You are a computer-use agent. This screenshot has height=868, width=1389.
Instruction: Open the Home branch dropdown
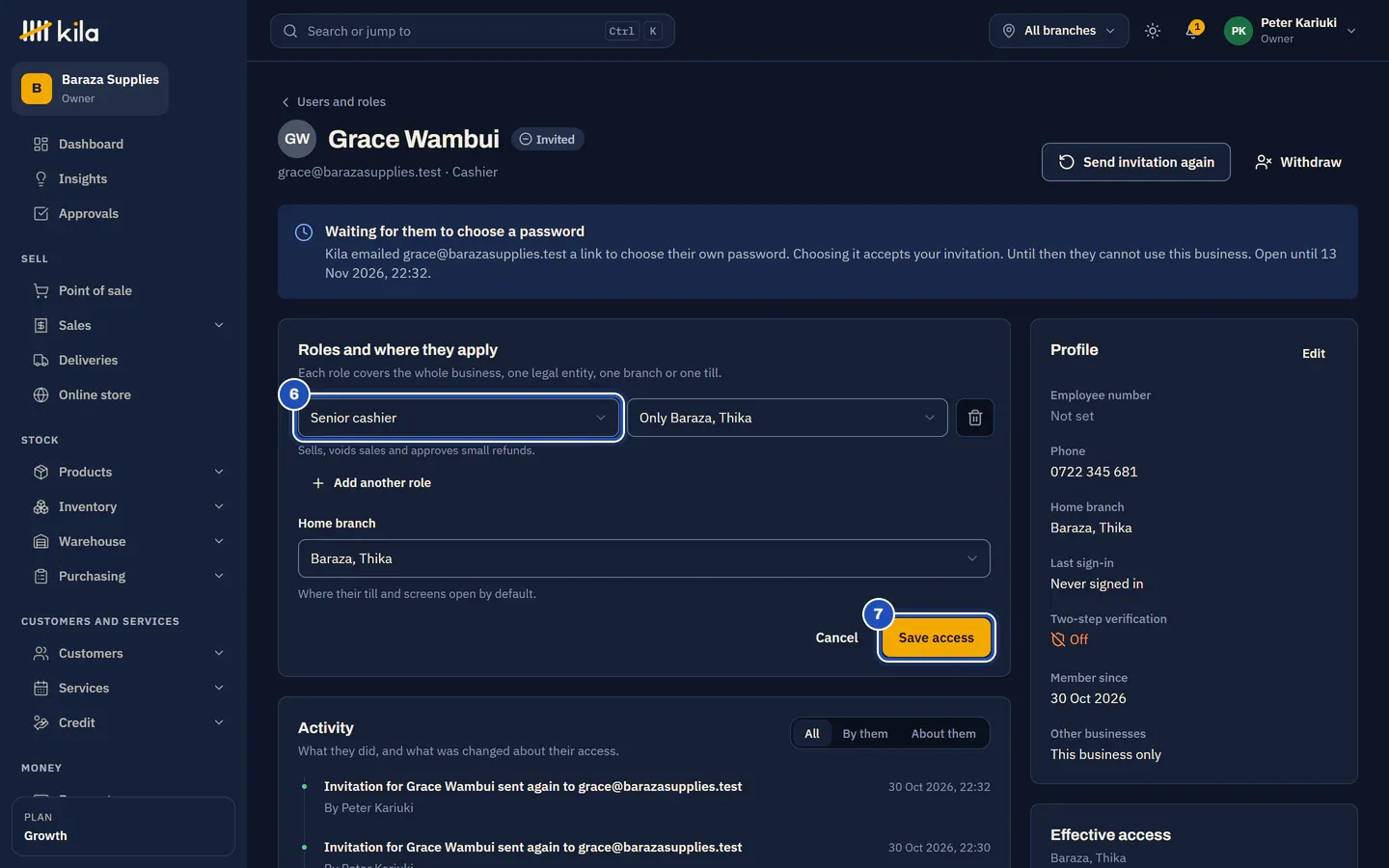point(644,558)
